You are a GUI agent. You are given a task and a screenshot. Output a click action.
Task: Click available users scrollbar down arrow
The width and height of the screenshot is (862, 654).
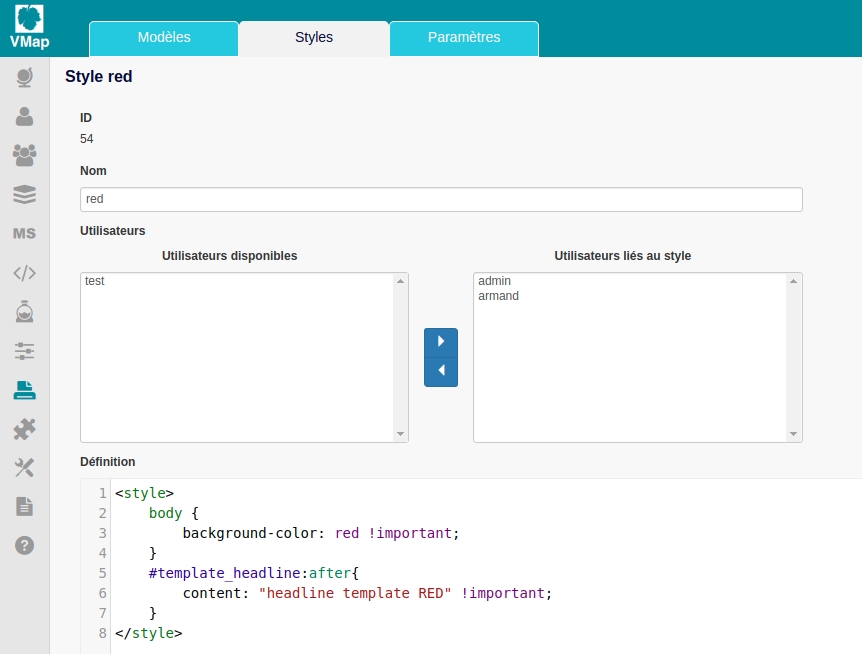pyautogui.click(x=400, y=434)
